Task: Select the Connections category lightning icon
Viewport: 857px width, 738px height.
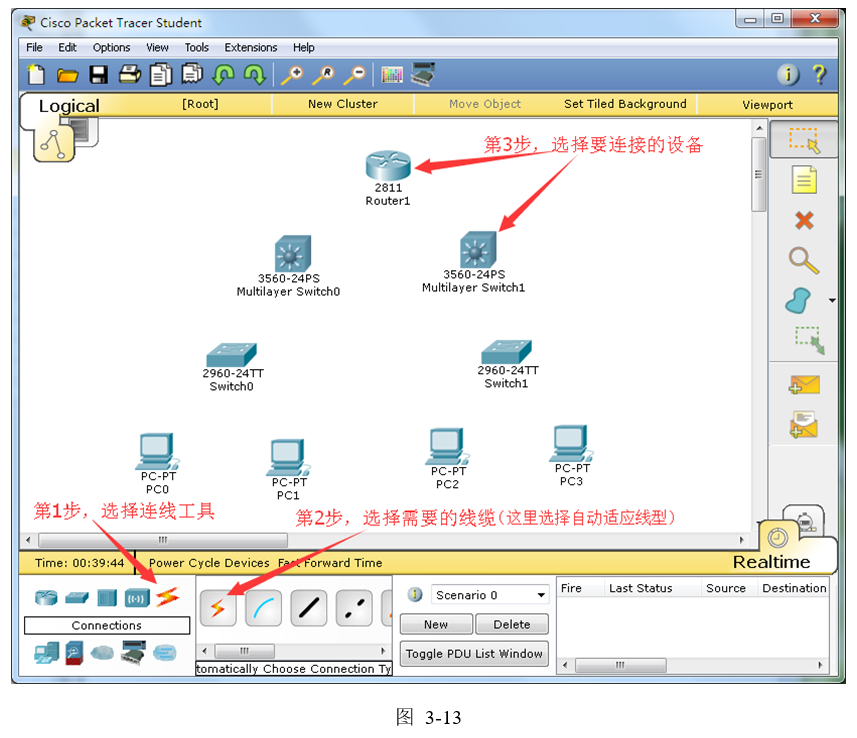Action: pyautogui.click(x=166, y=597)
